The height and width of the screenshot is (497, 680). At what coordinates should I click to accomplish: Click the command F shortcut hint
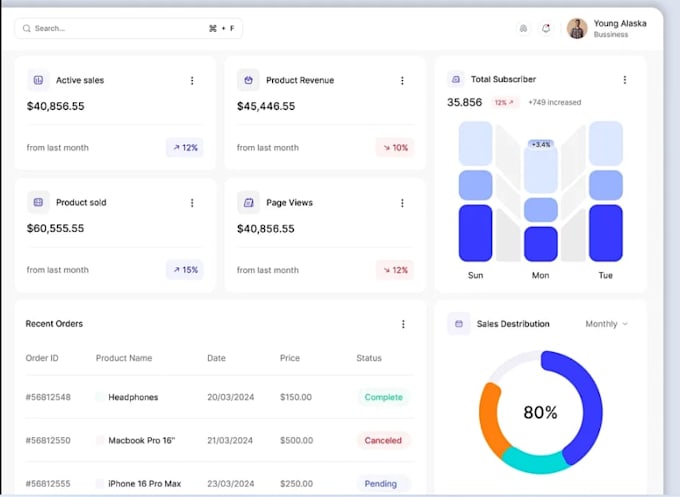(x=222, y=29)
